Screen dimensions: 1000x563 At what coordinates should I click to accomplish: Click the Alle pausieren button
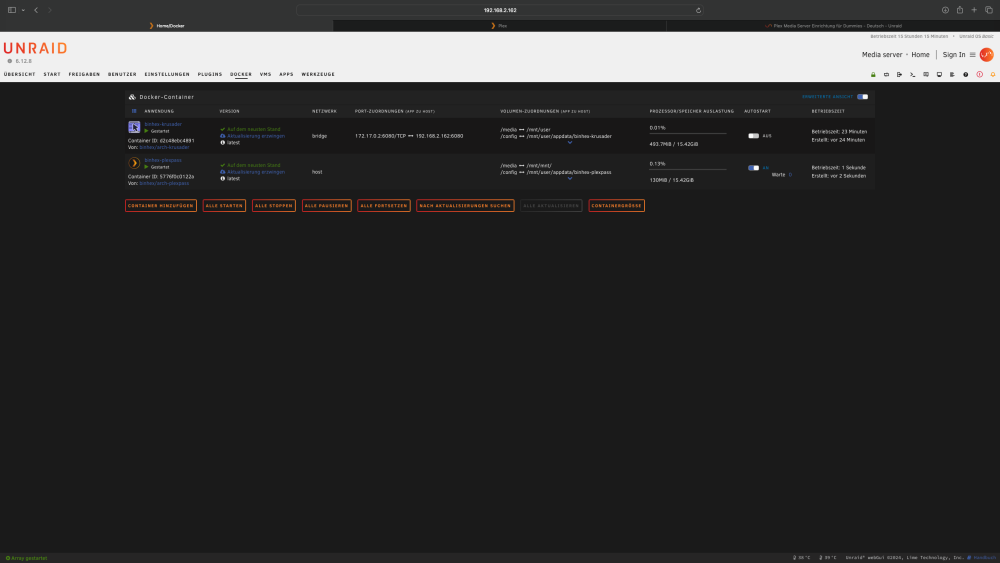tap(327, 206)
